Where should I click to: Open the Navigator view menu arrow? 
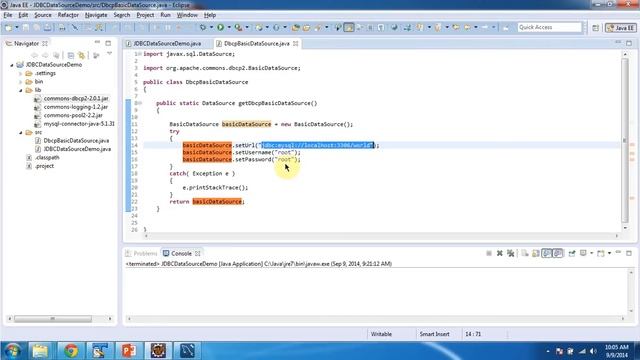coord(109,54)
